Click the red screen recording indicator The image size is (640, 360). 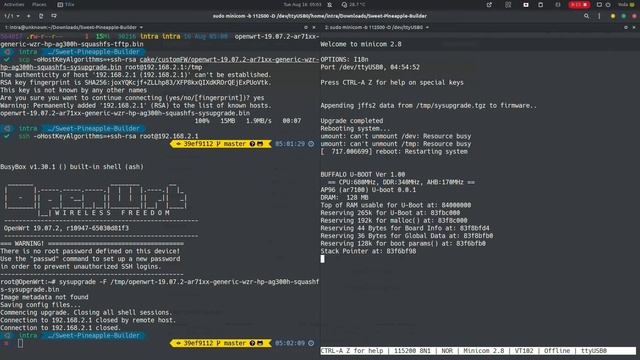[579, 4]
